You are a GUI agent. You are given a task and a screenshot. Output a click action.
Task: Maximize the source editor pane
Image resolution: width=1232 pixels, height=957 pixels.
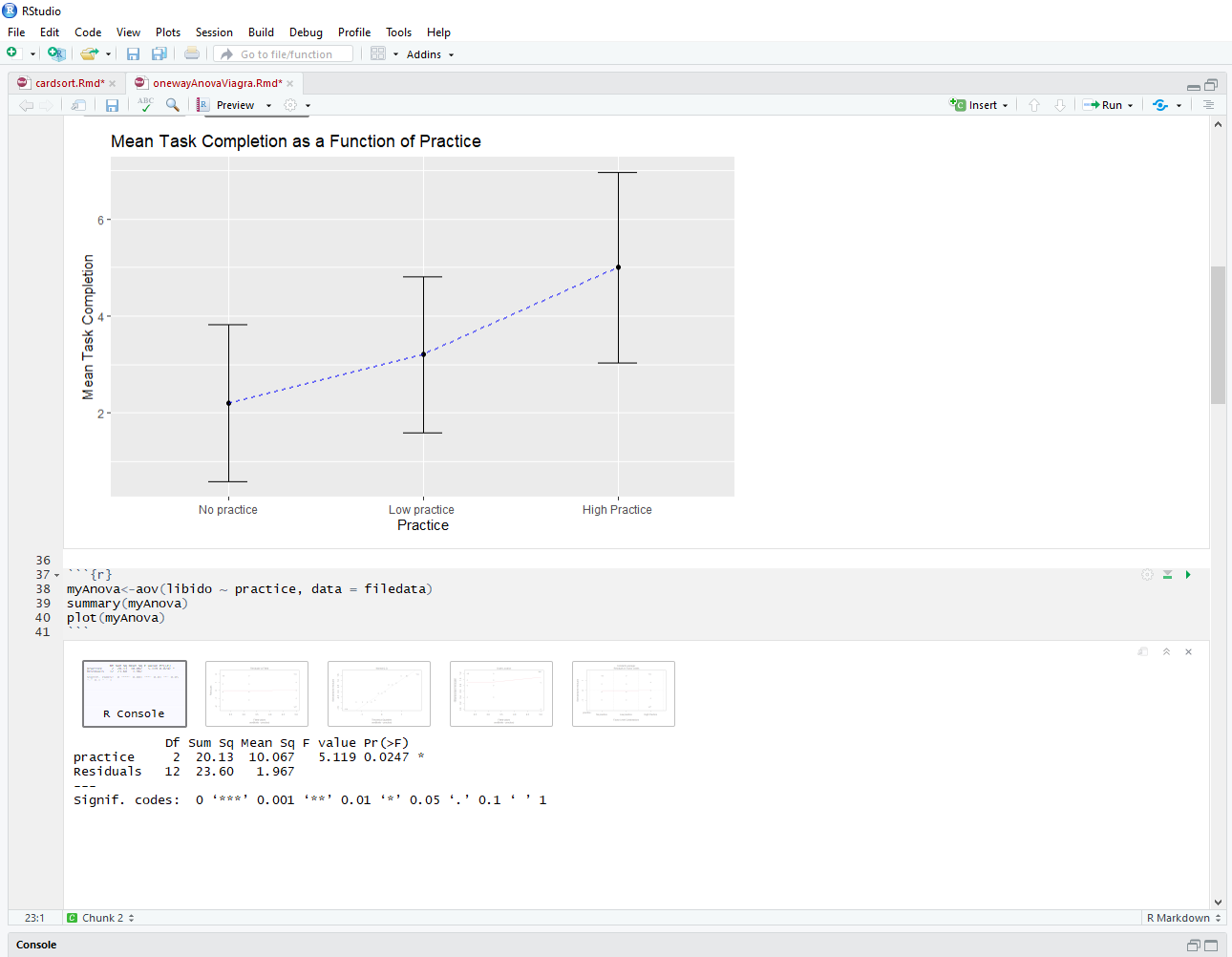[1211, 85]
